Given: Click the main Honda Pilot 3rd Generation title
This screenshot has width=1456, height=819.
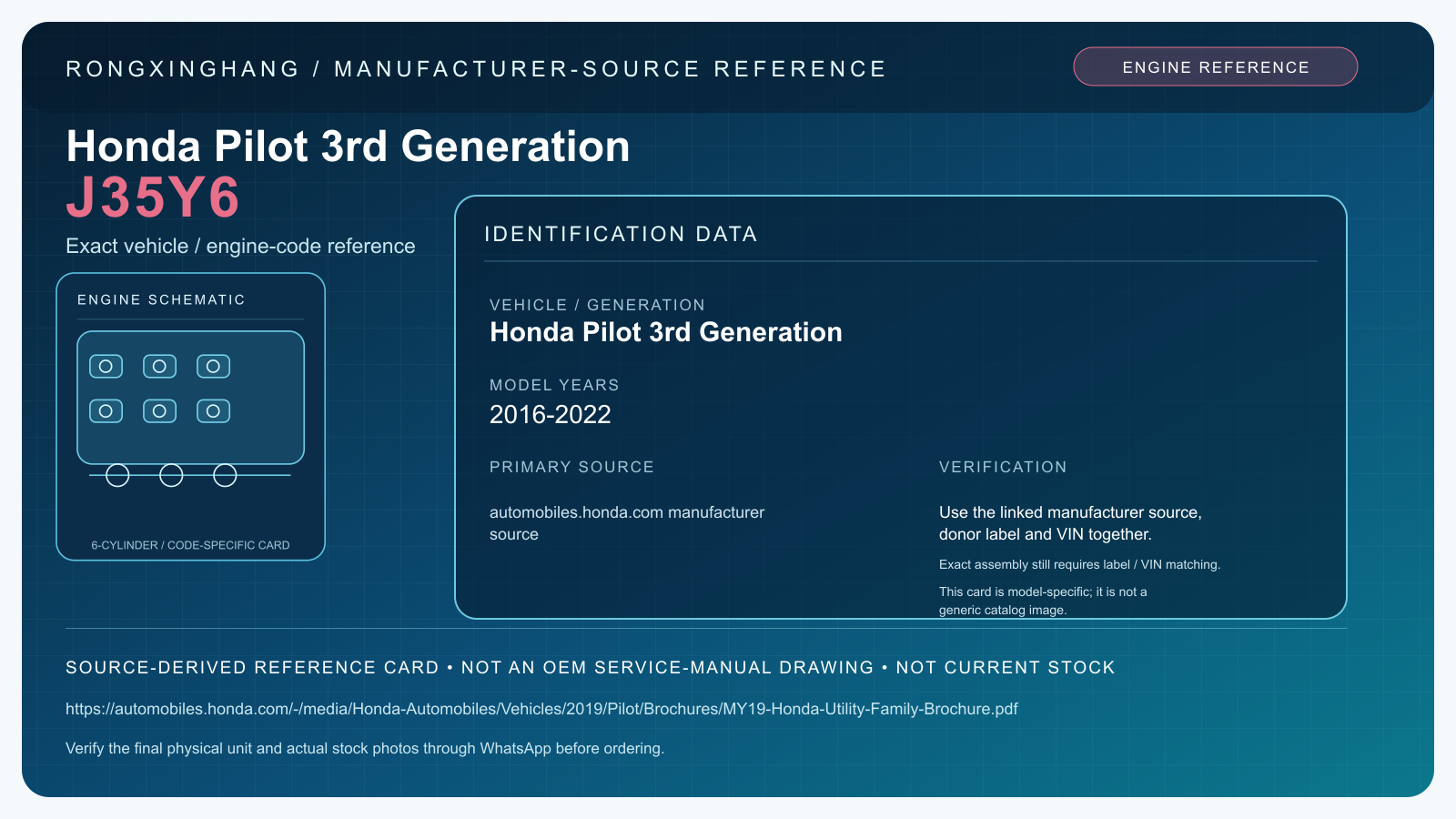Looking at the screenshot, I should tap(348, 146).
